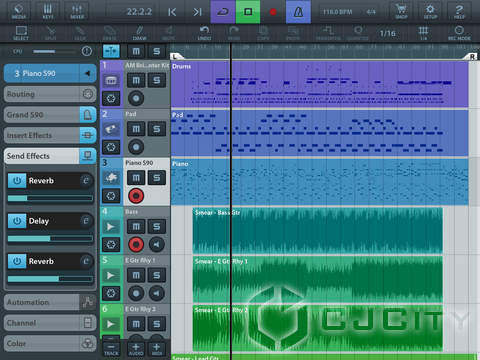Open the piano instrument icon on track 3
480x360 pixels.
pyautogui.click(x=111, y=178)
